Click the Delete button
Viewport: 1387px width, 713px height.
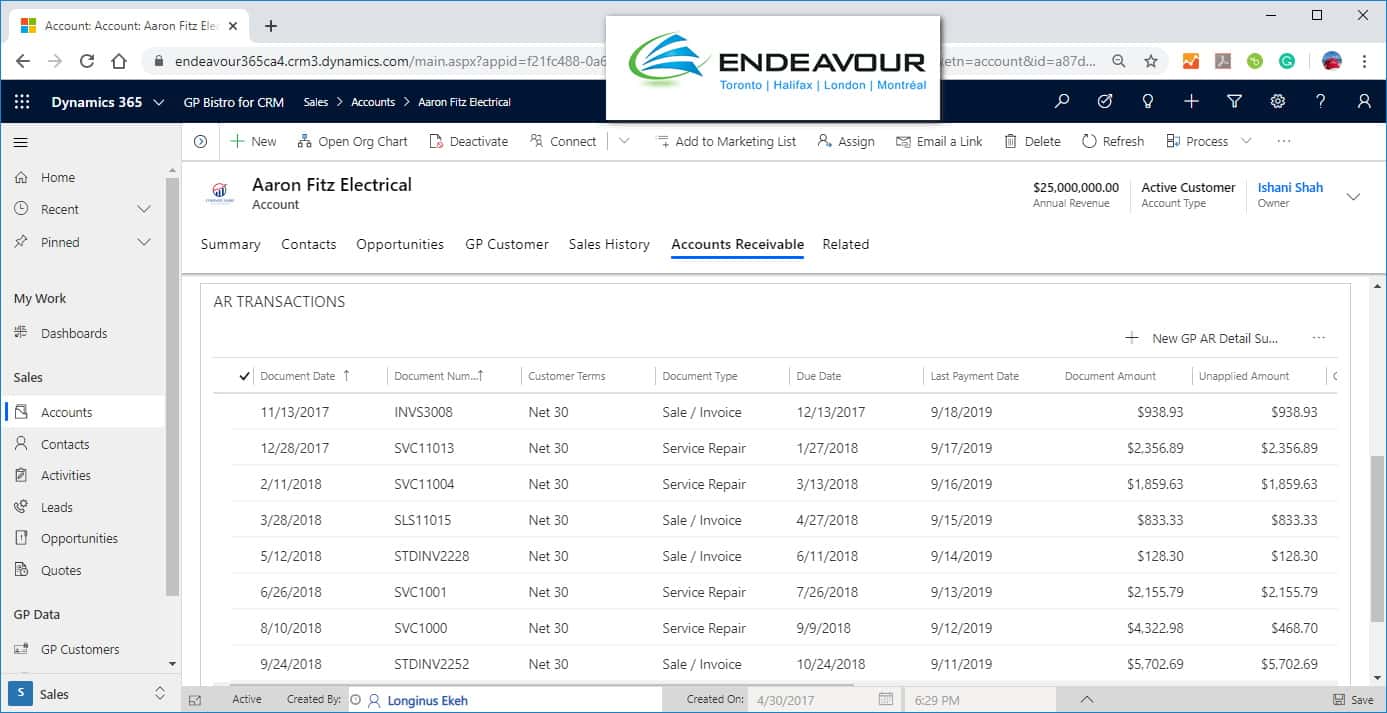[x=1033, y=141]
